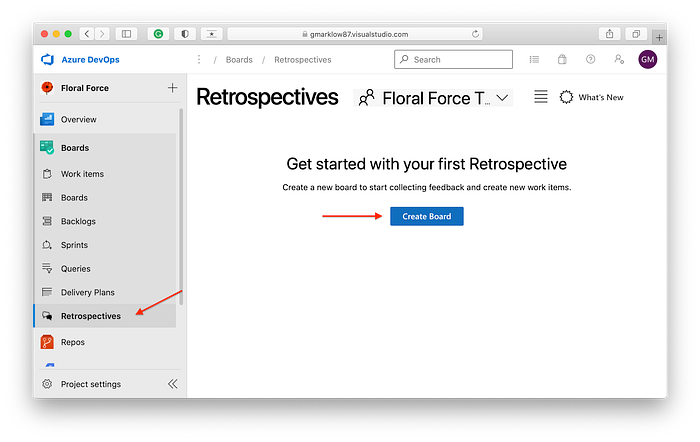Collapse the sidebar with double chevron
Screen dimensions: 700x442
[x=173, y=384]
